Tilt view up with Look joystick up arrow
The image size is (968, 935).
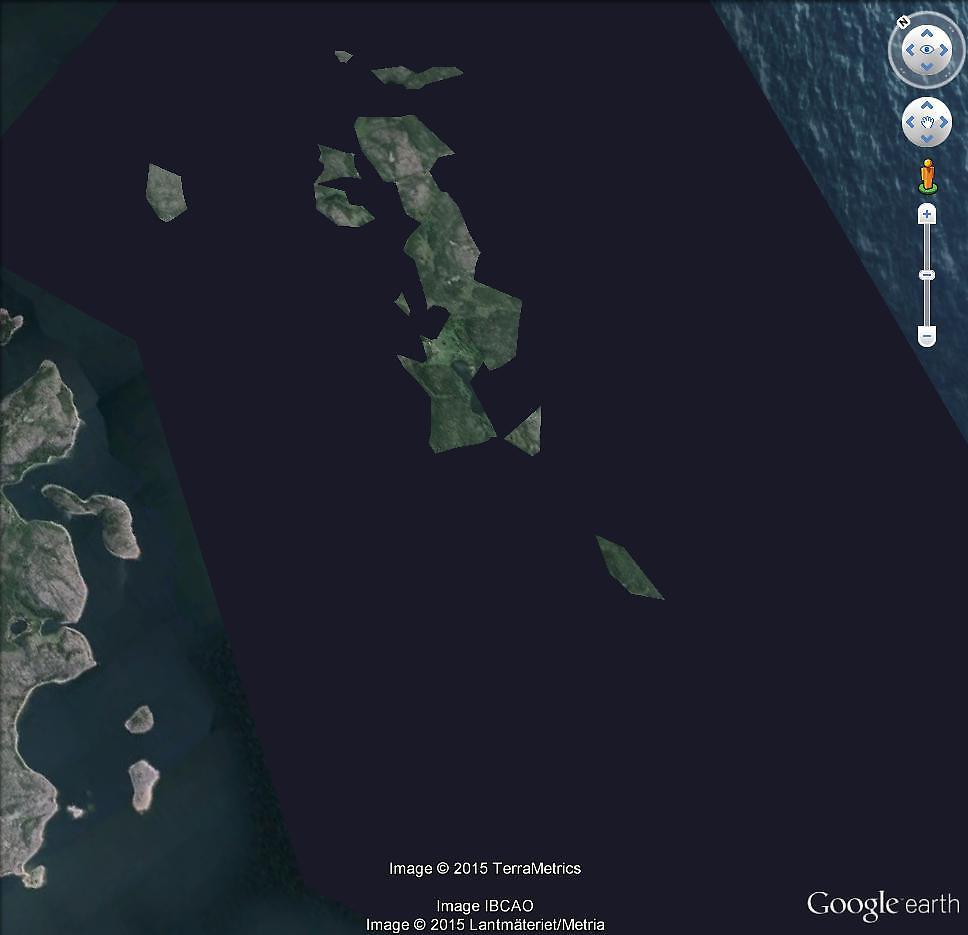click(x=927, y=34)
